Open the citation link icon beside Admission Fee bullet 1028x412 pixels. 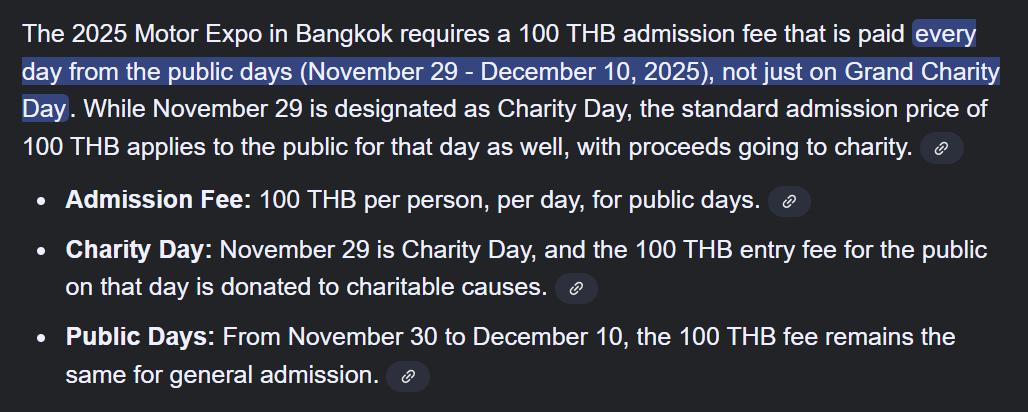coord(789,201)
